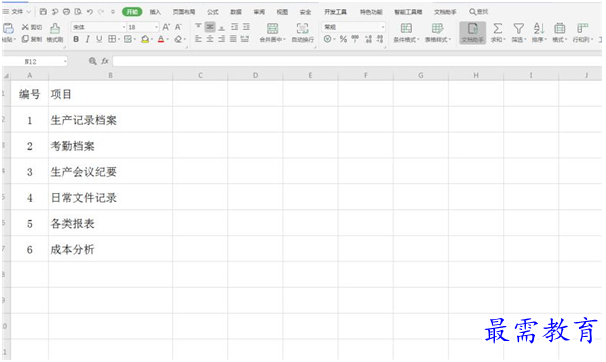The width and height of the screenshot is (606, 362).
Task: Click the Name Box showing B12
Action: pyautogui.click(x=35, y=61)
